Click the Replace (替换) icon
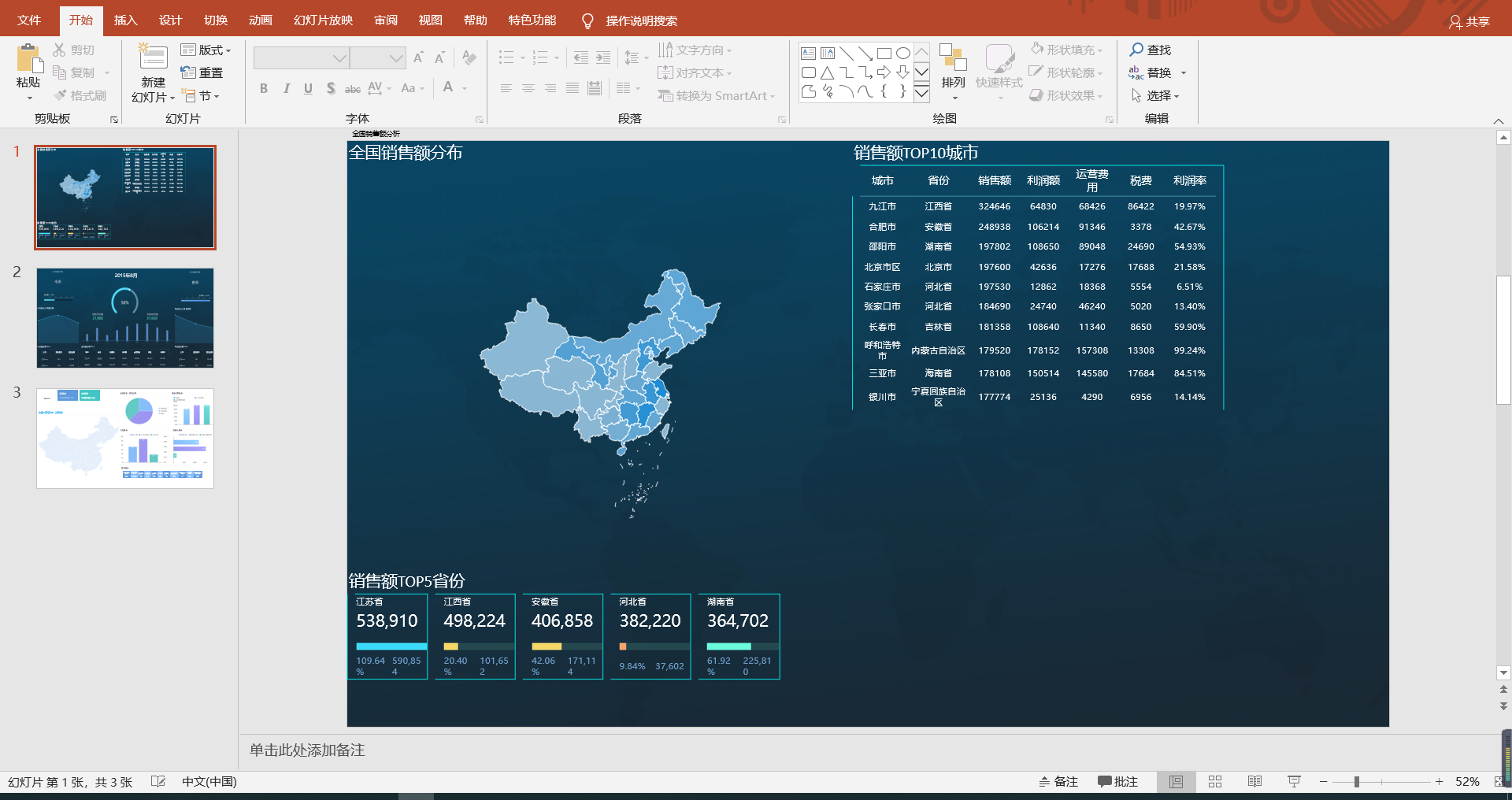This screenshot has width=1512, height=800. [1136, 72]
